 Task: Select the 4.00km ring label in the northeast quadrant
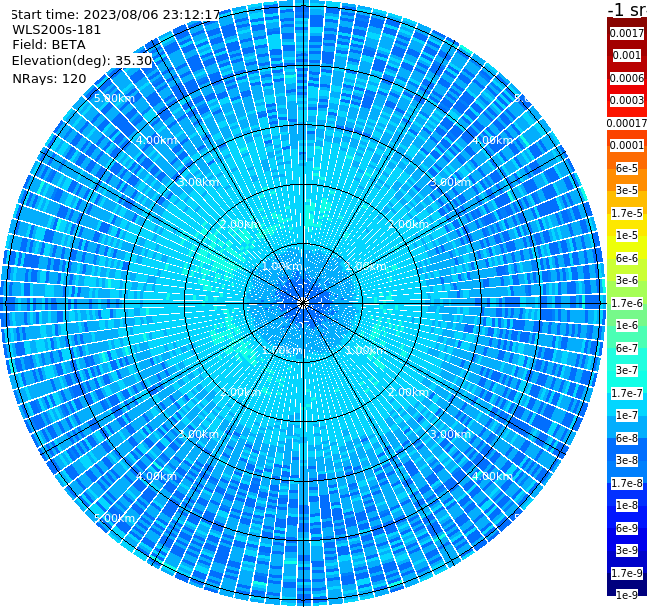click(x=492, y=140)
